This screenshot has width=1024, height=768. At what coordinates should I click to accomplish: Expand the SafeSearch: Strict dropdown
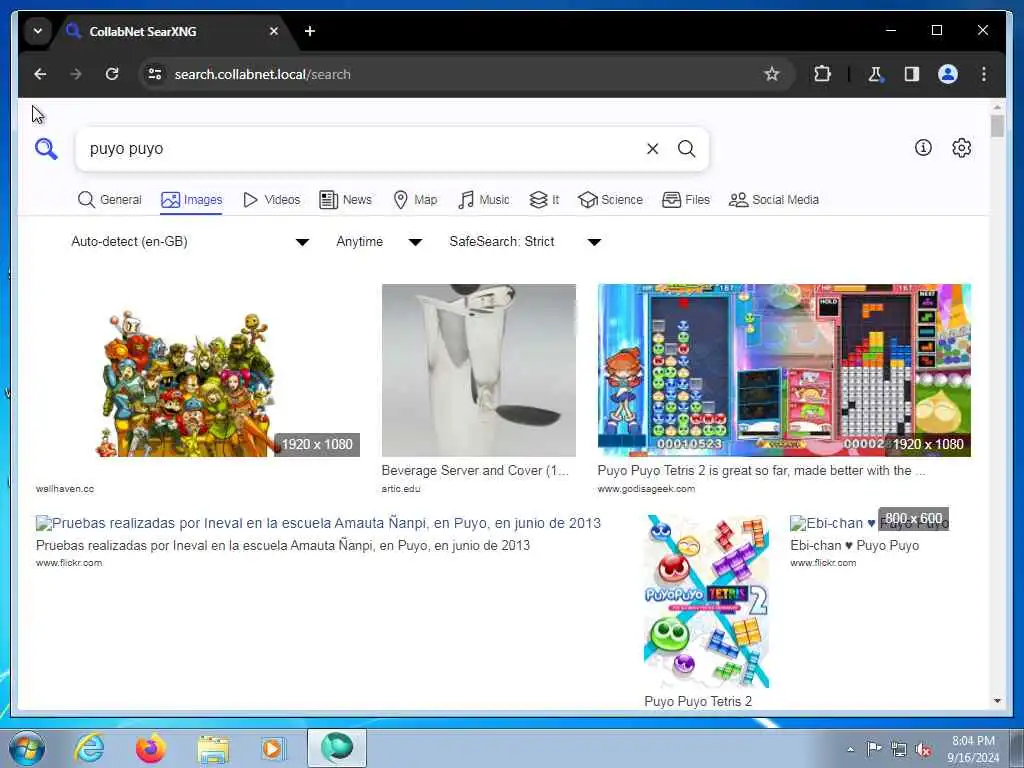(524, 242)
